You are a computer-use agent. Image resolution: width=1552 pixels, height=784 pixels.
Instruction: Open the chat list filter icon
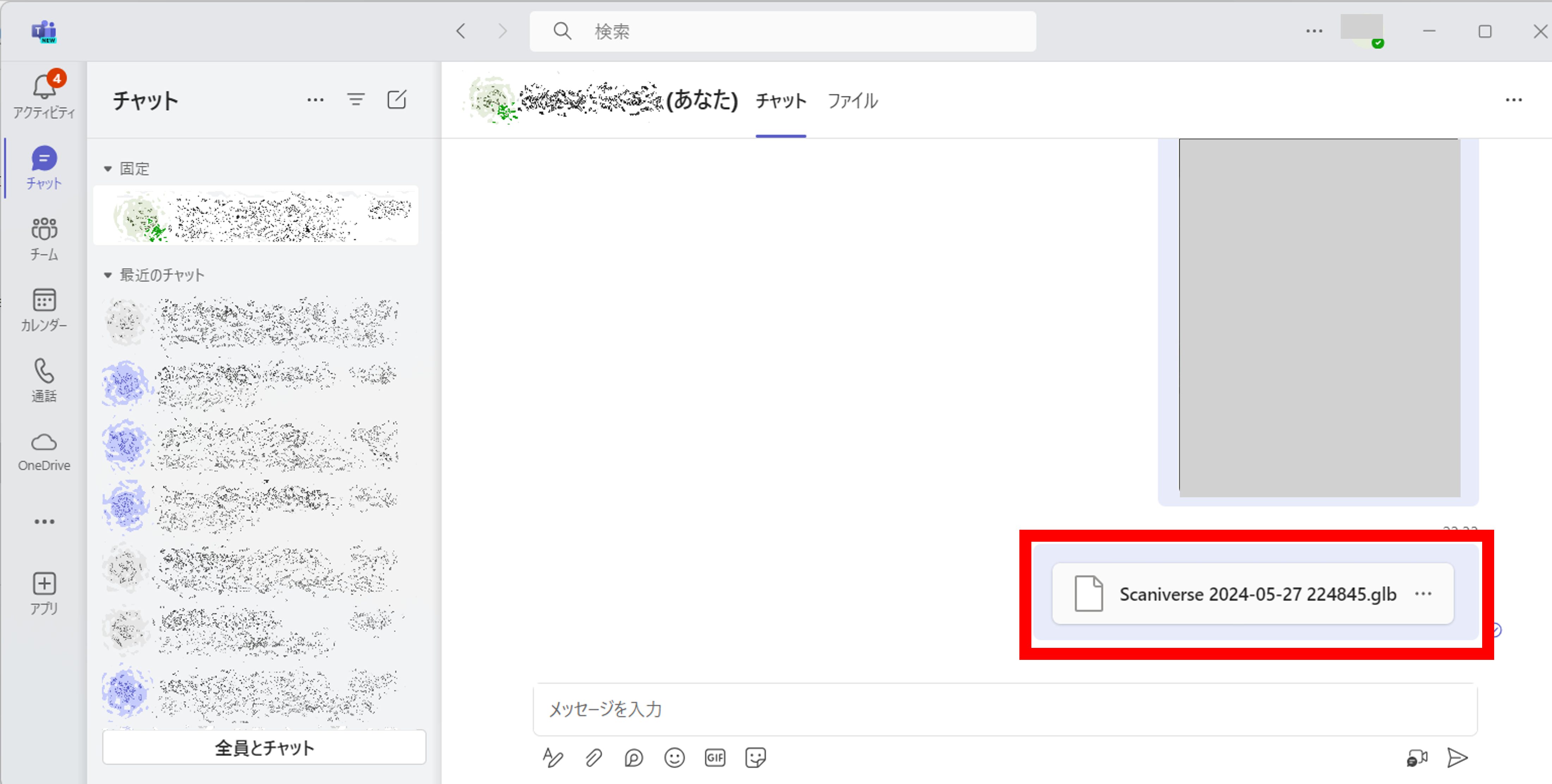(x=356, y=100)
